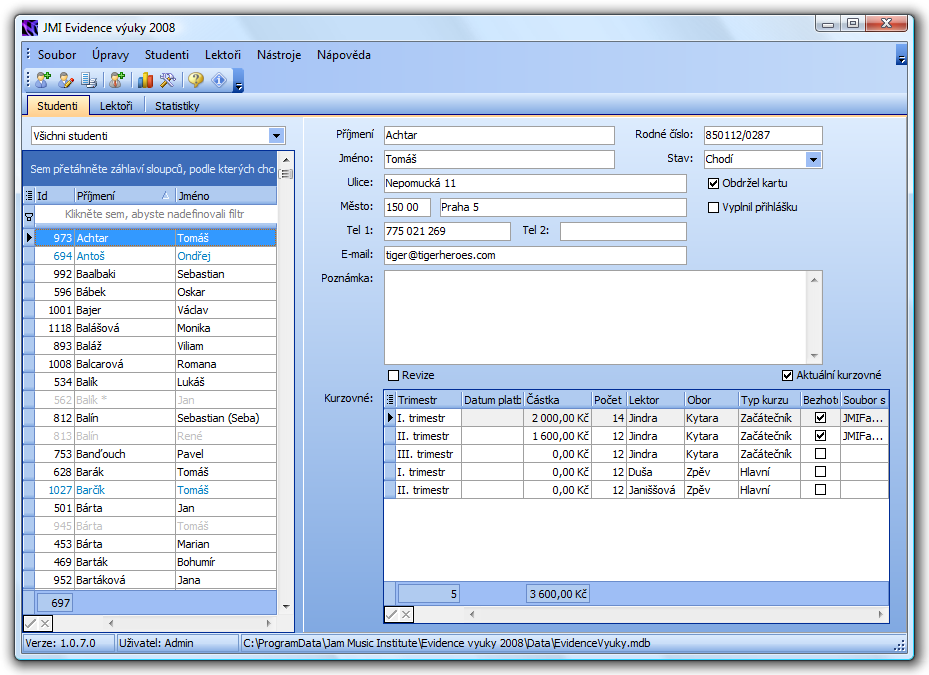Open the tools hammer and wrench icon

[x=168, y=81]
